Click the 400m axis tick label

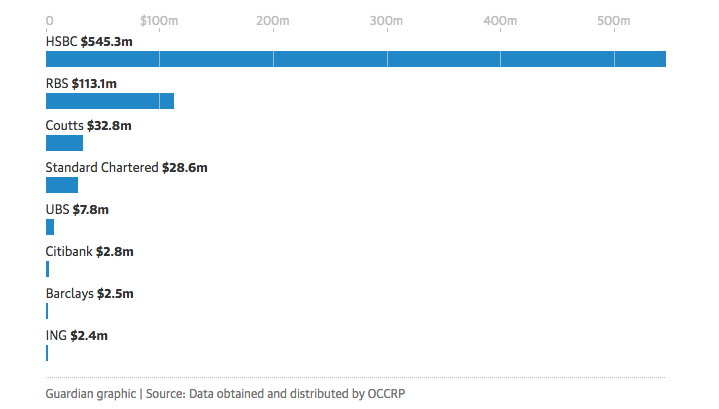click(500, 20)
